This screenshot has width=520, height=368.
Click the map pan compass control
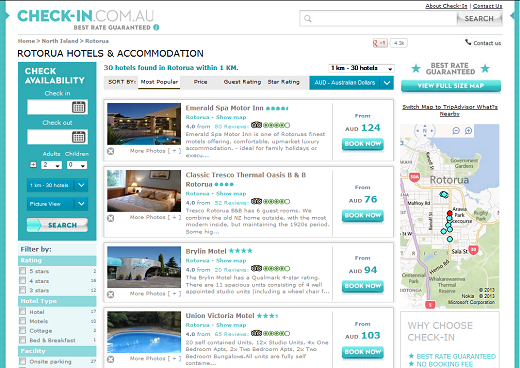pos(425,131)
